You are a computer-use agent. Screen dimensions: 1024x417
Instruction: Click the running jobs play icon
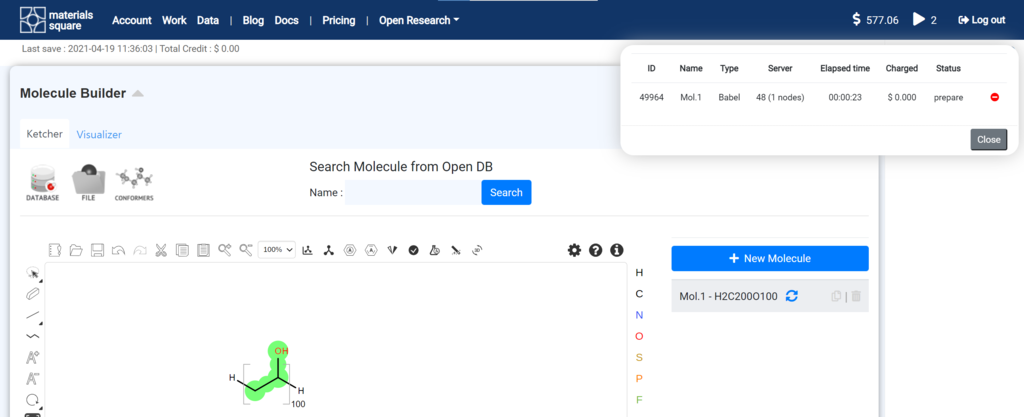(x=920, y=20)
